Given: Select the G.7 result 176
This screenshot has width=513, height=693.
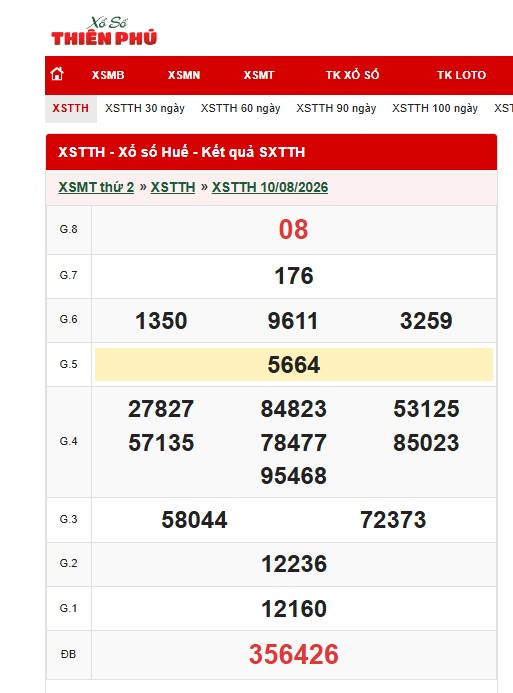Looking at the screenshot, I should coord(294,276).
